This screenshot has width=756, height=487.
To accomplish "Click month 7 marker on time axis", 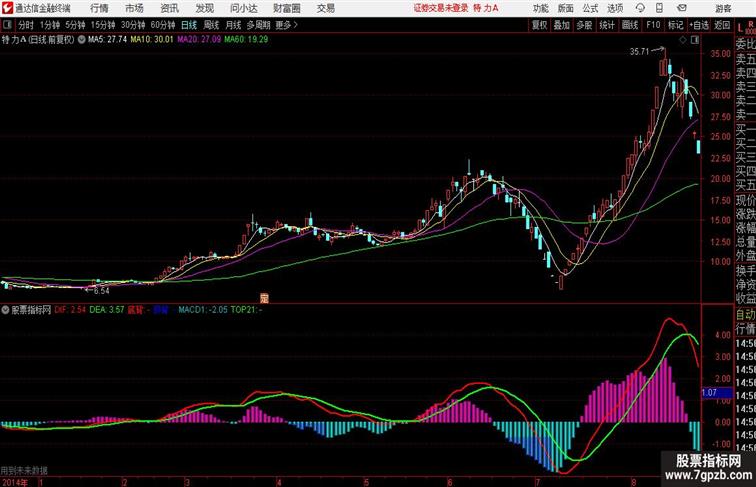I will [x=538, y=482].
